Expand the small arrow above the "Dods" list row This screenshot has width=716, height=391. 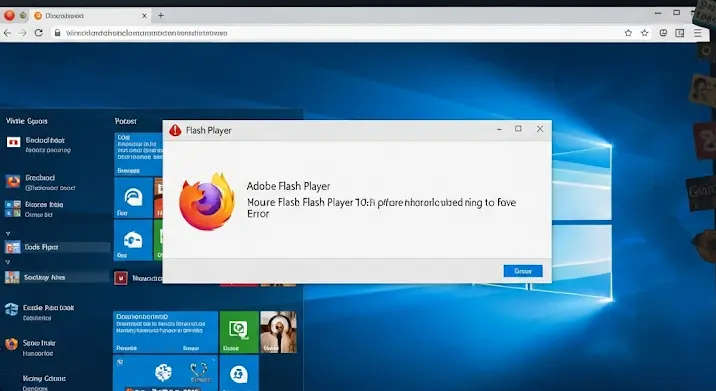coord(7,233)
